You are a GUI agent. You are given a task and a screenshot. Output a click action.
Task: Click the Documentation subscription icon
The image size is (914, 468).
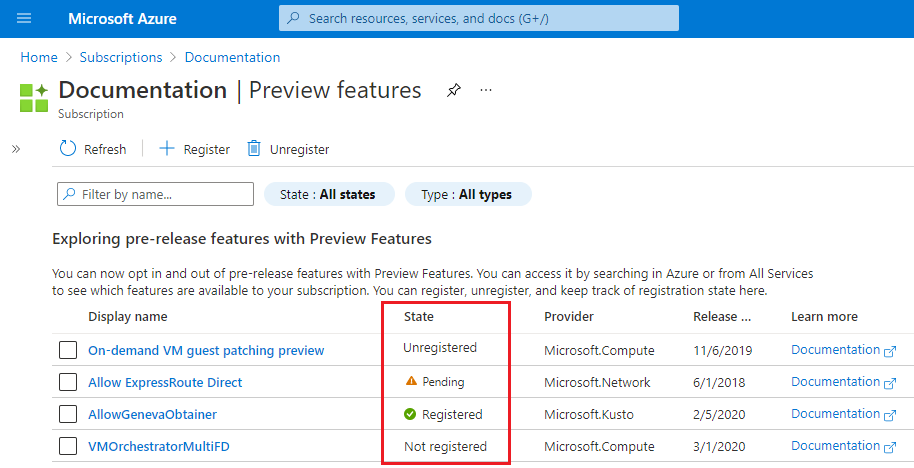(34, 98)
